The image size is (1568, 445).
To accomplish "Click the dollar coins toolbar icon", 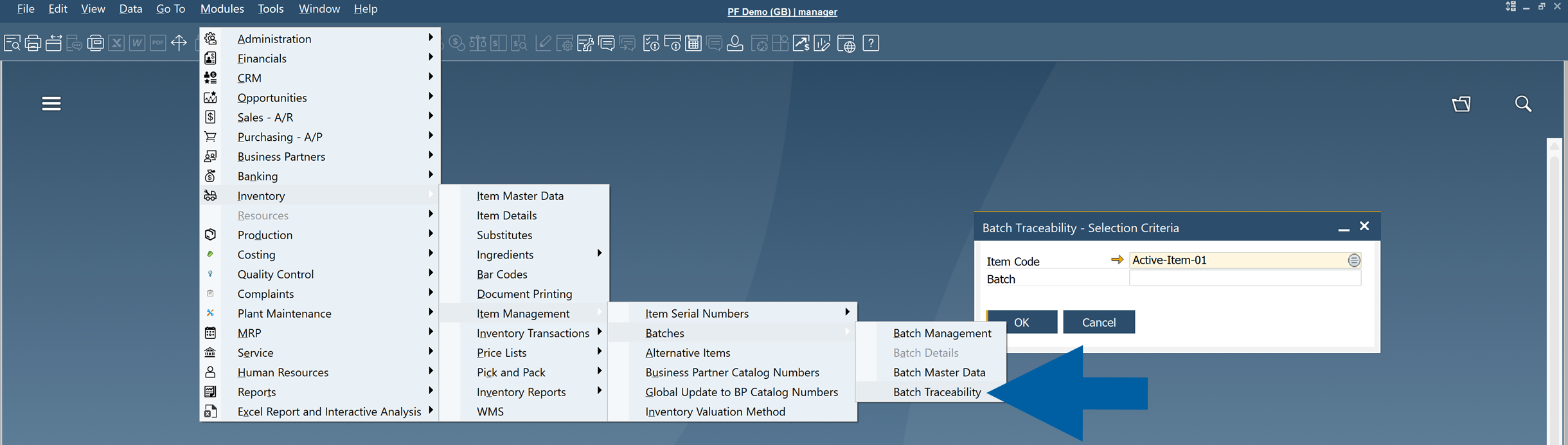I will [x=457, y=43].
